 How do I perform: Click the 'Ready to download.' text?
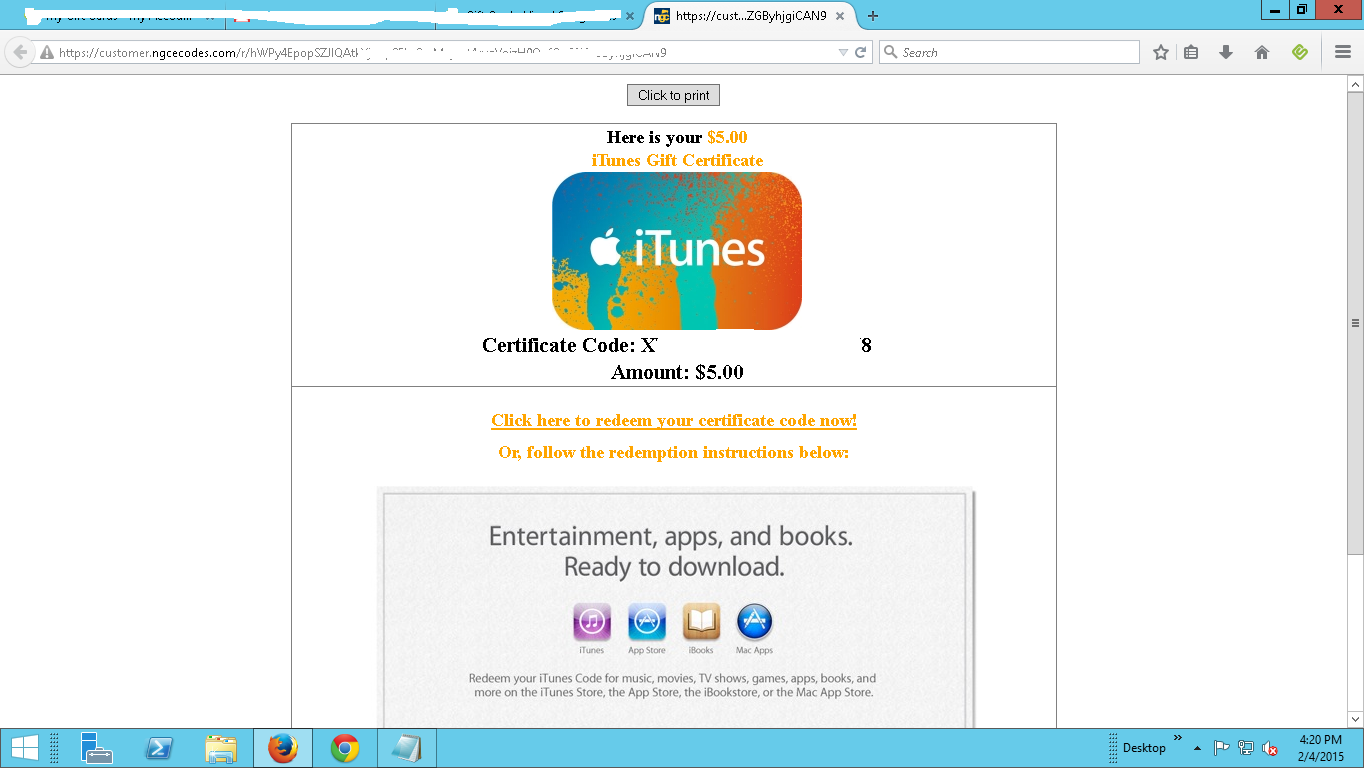[x=674, y=567]
